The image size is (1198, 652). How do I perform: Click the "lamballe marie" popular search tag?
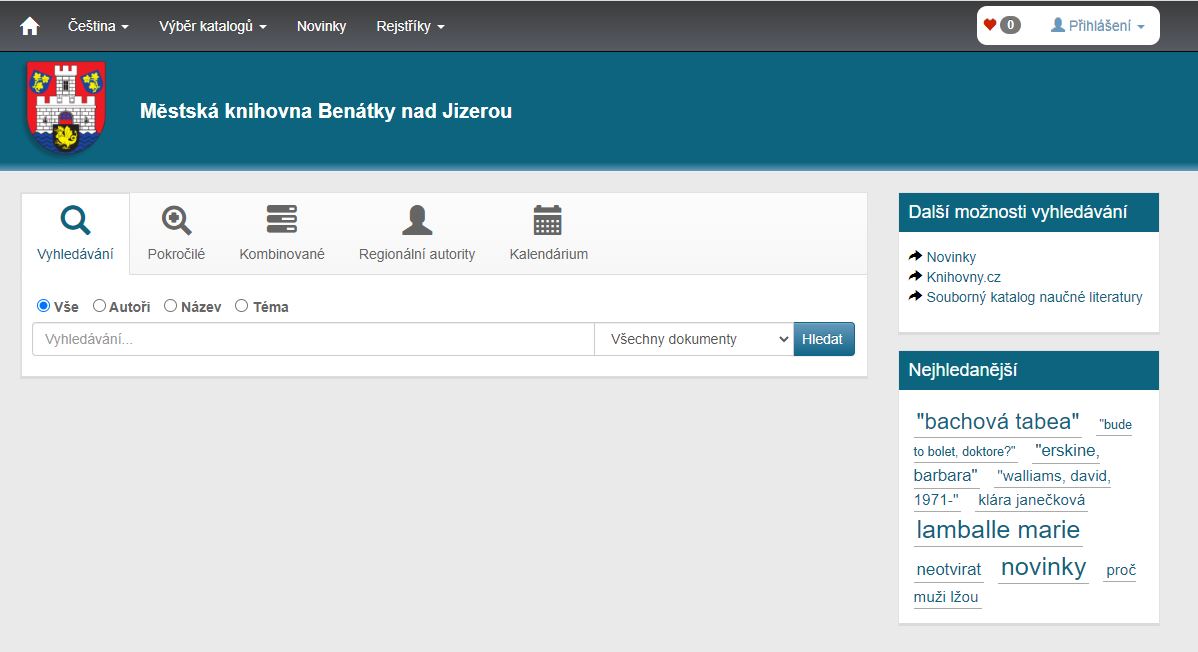998,530
